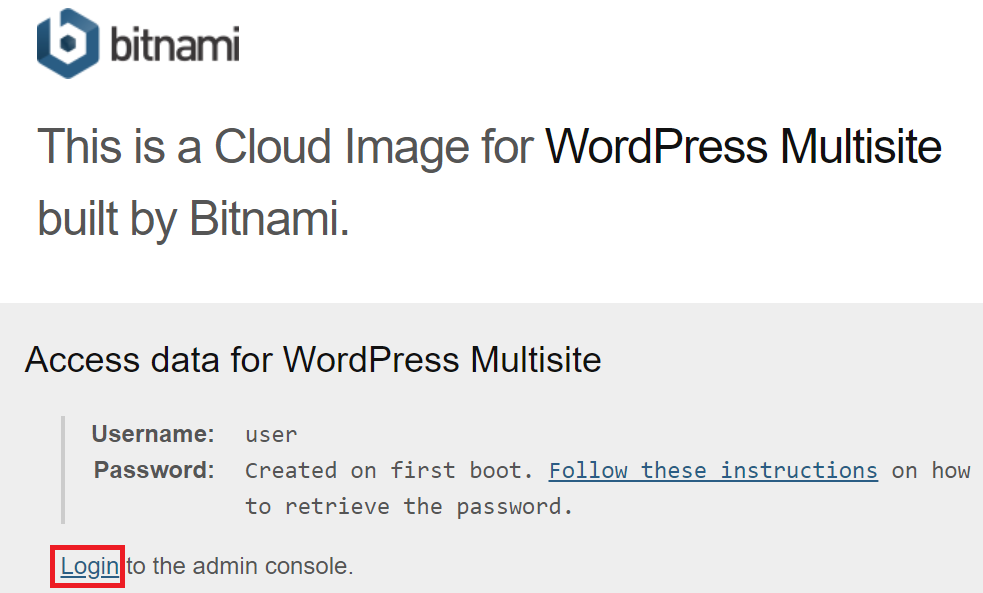Click the word 'Multisite' in Access data heading
Viewport: 983px width, 593px height.
click(x=535, y=360)
